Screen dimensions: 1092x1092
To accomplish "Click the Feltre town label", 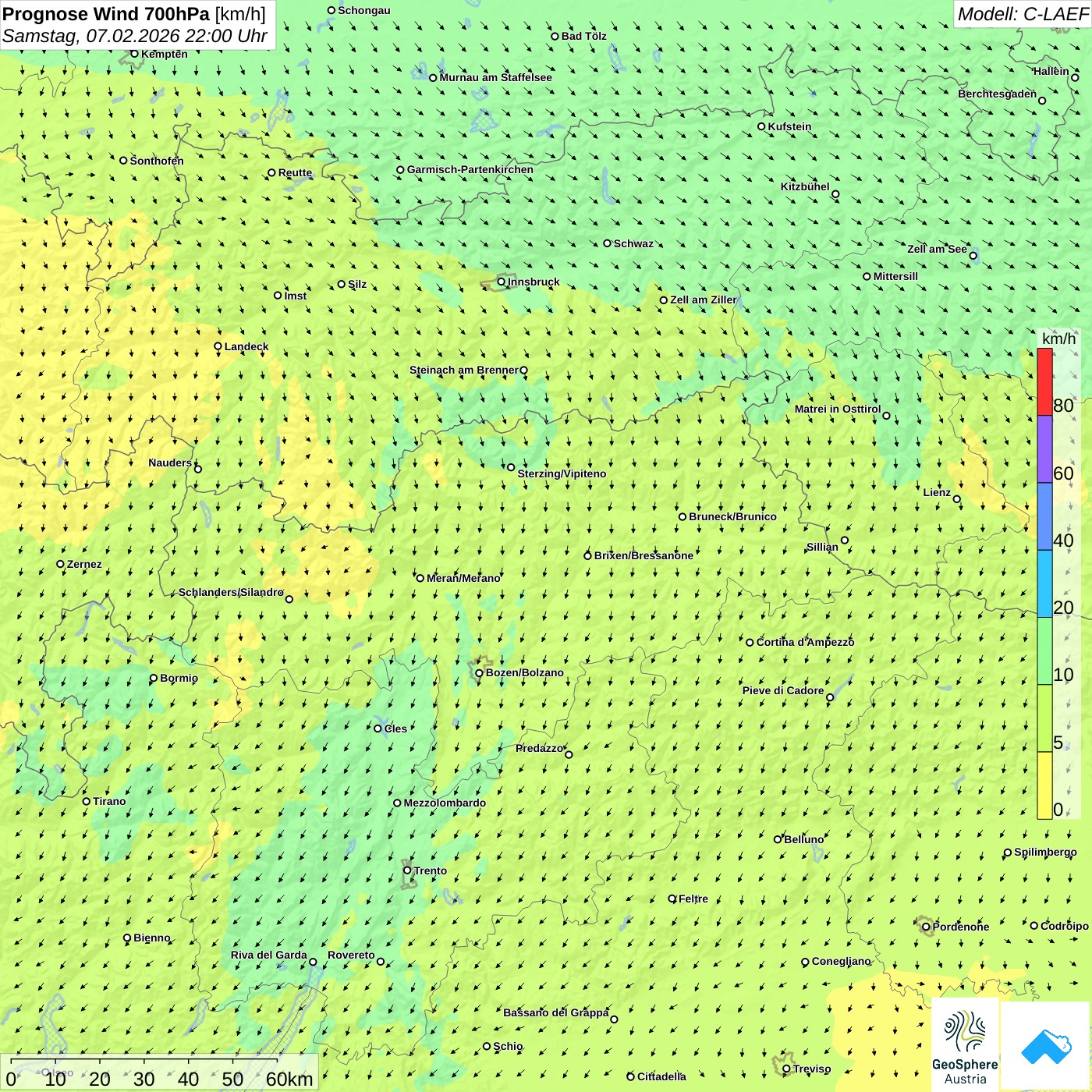I will tap(693, 899).
